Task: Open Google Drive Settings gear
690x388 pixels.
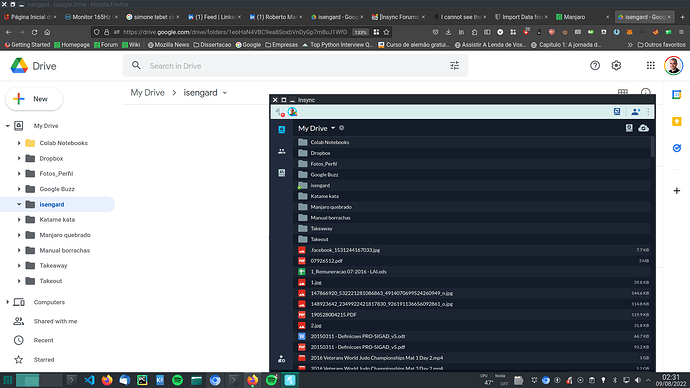Action: 616,66
